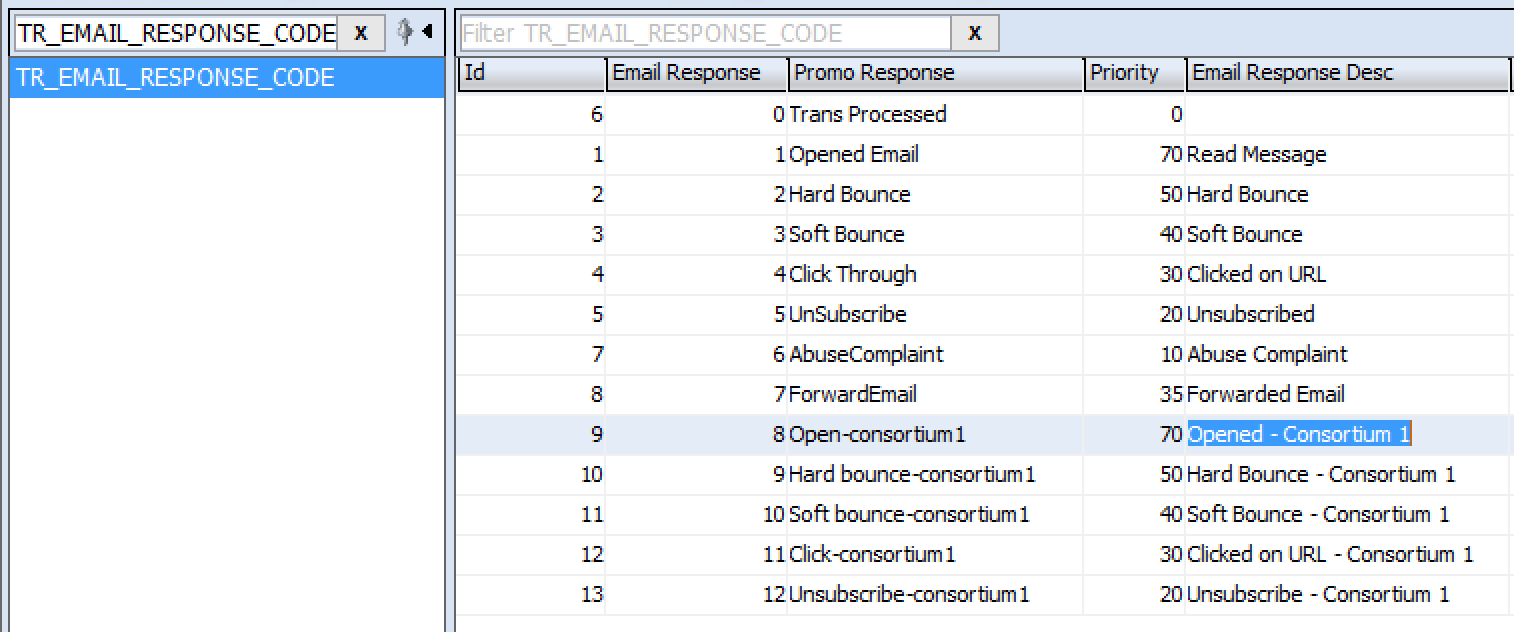Select the 'Unsubscribe-consortium1' cell
The image size is (1514, 632).
pos(935,595)
